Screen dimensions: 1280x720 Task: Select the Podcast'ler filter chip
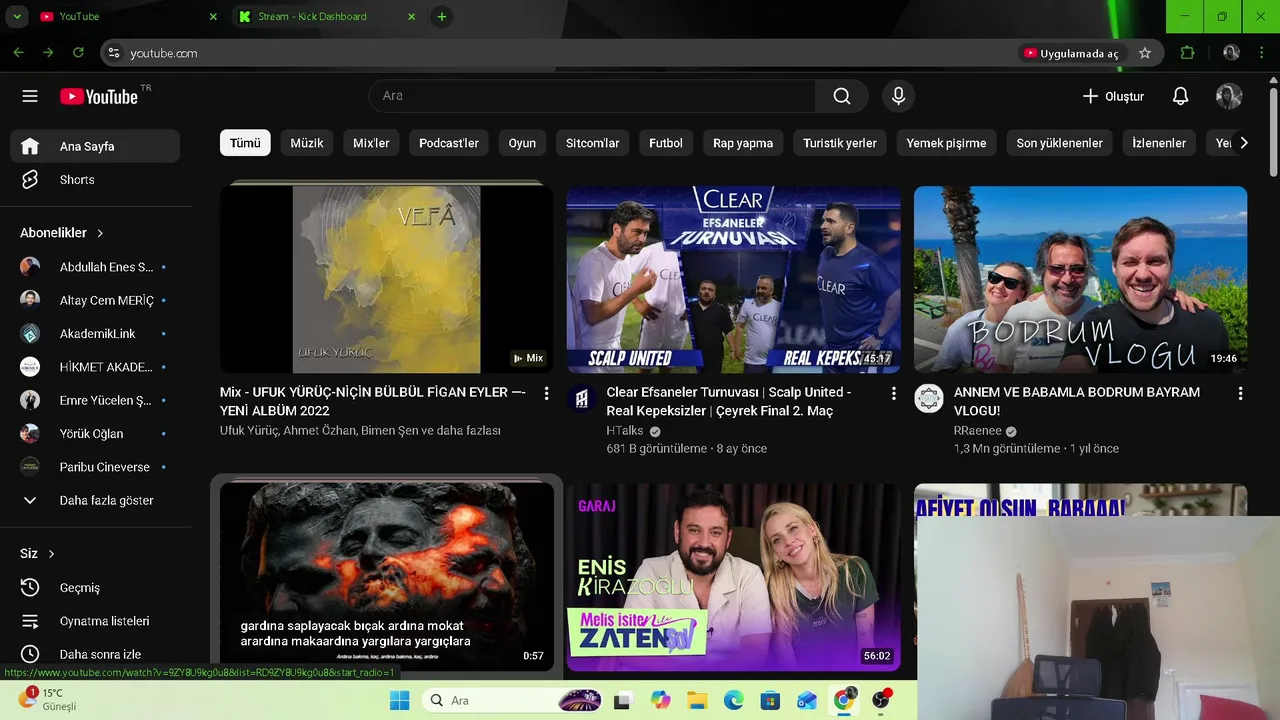[449, 143]
